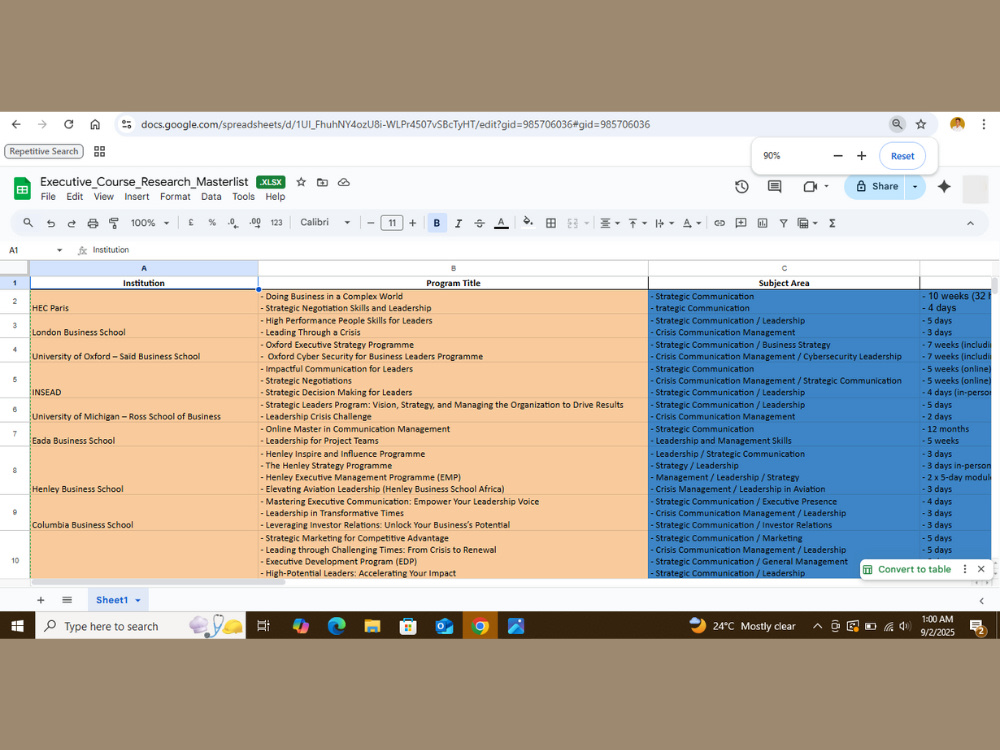Toggle bold formatting
The width and height of the screenshot is (1000, 750).
click(437, 223)
